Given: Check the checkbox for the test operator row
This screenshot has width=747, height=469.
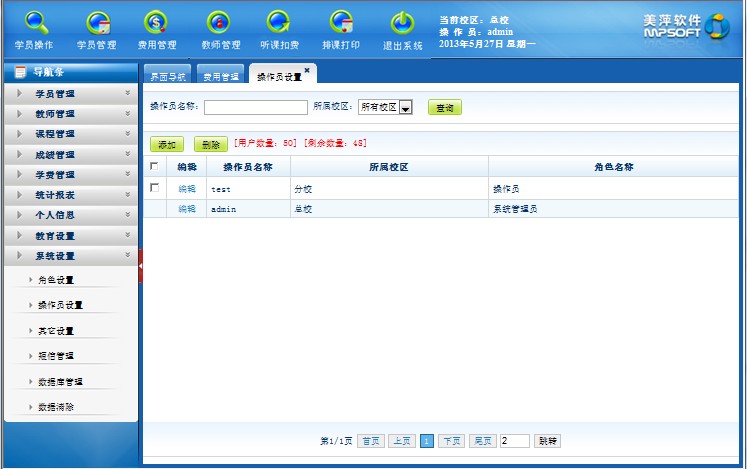Looking at the screenshot, I should (x=154, y=188).
